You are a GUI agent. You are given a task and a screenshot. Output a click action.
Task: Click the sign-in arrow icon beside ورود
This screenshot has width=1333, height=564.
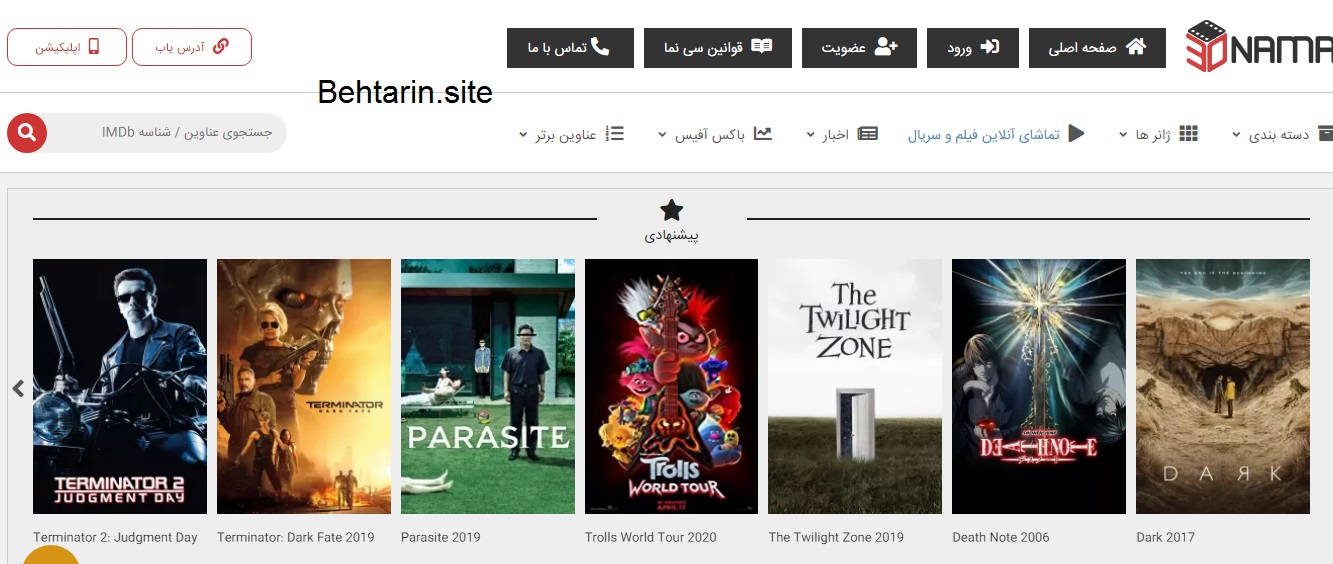click(x=989, y=47)
